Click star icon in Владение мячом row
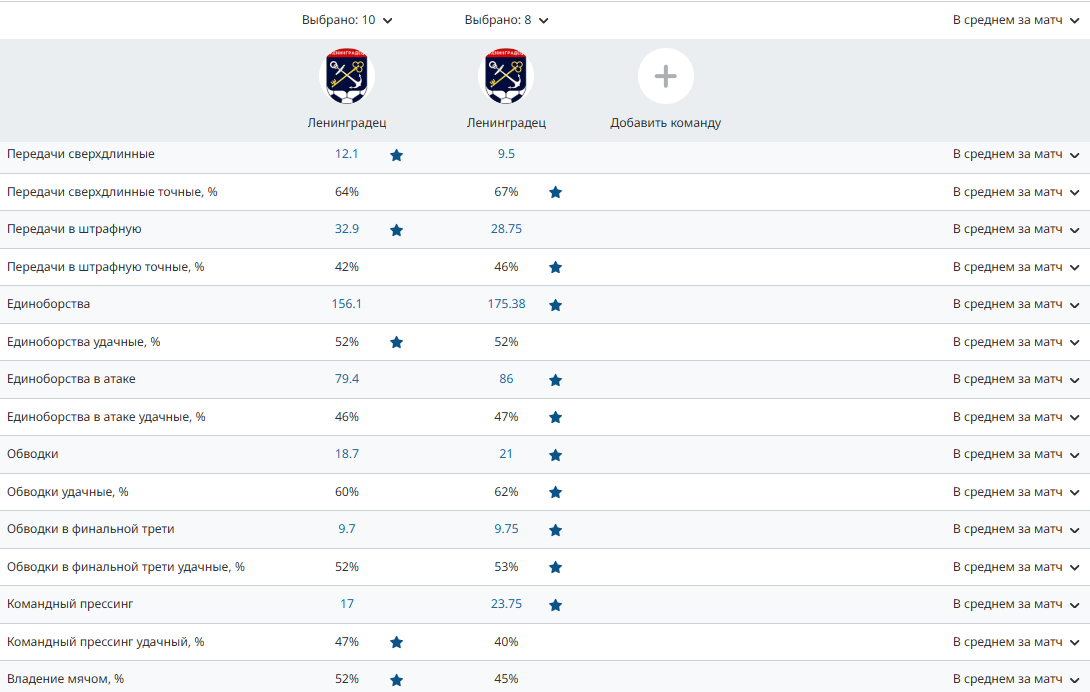 (396, 680)
